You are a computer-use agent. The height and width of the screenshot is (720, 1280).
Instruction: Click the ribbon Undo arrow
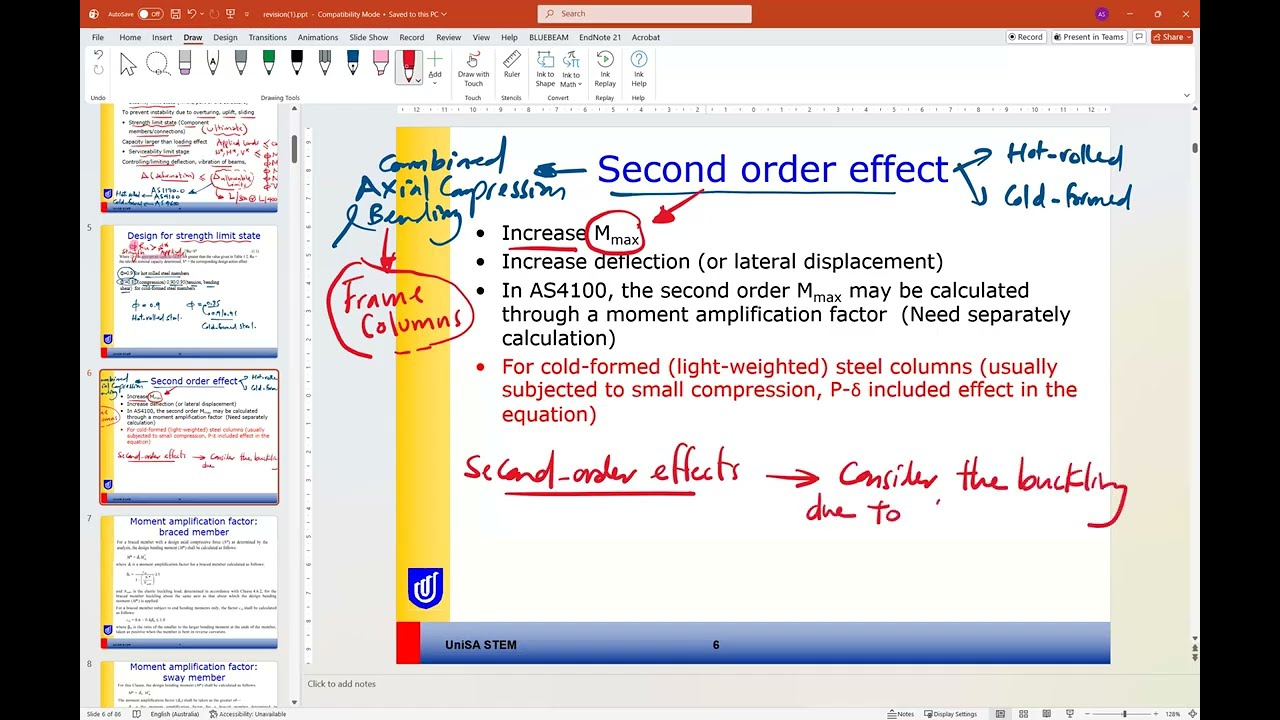98,55
